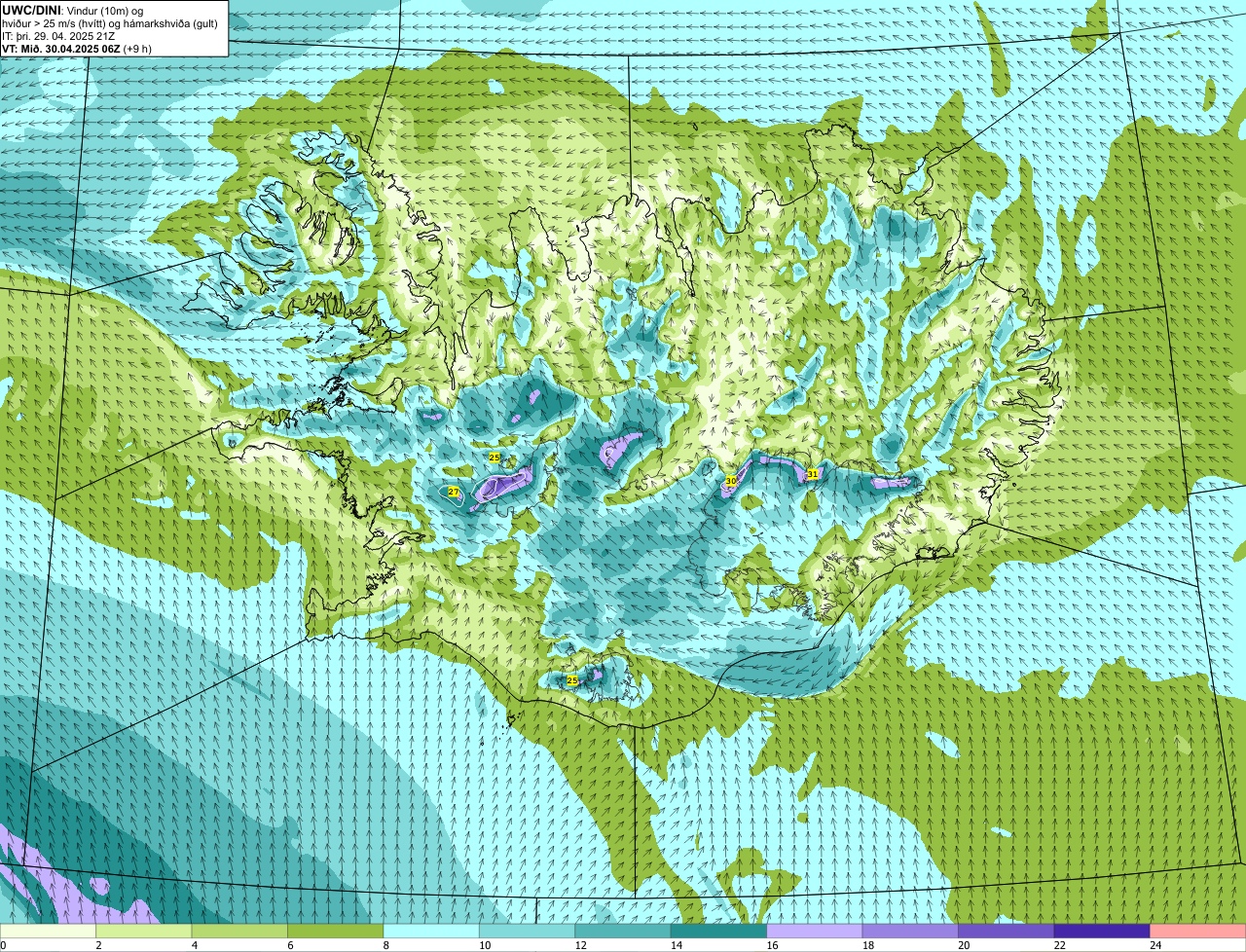Click the light green 2–4 legend swatch
Viewport: 1246px width, 952px height.
[x=145, y=931]
